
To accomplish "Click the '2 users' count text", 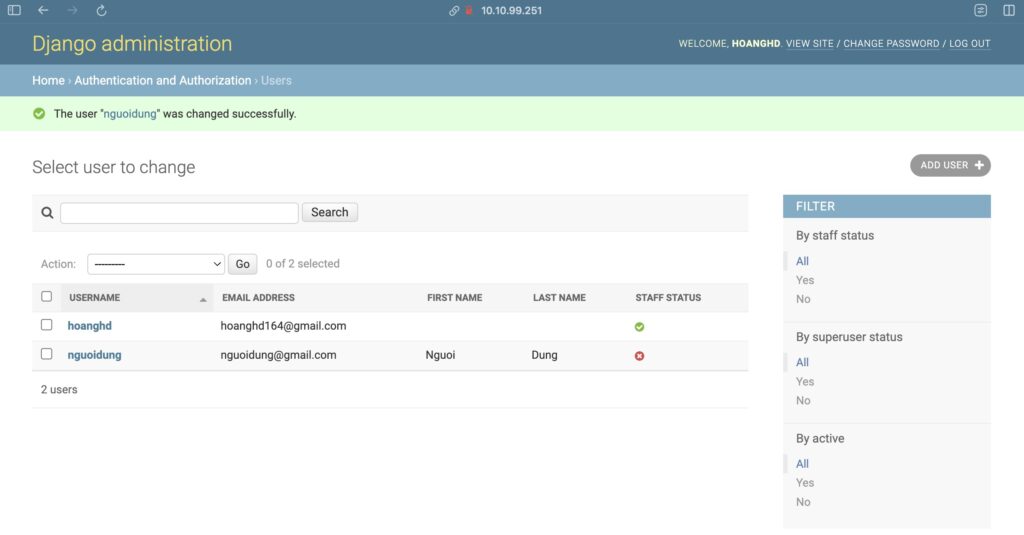I will coord(59,389).
